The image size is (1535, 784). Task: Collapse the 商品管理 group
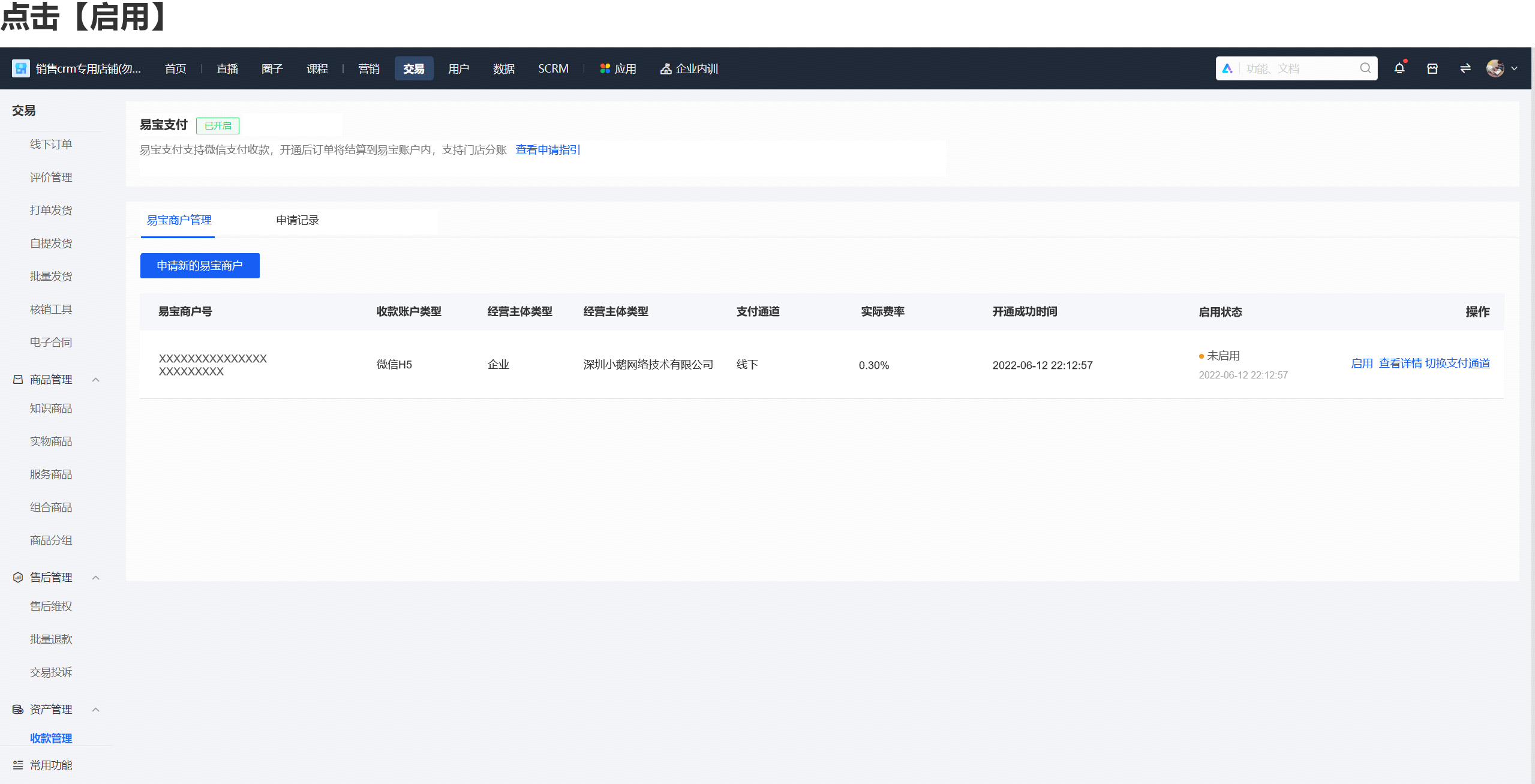(95, 379)
